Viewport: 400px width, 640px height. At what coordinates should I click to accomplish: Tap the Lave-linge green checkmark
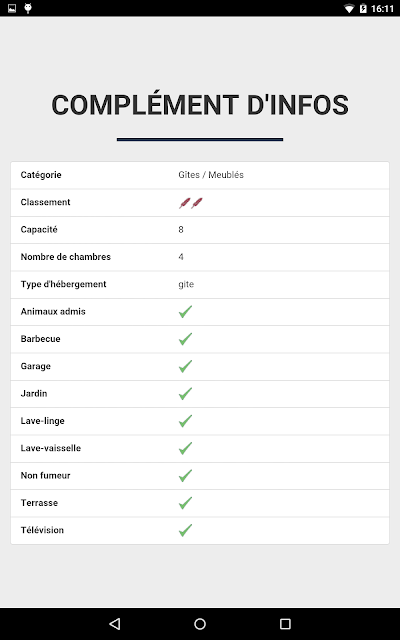185,421
